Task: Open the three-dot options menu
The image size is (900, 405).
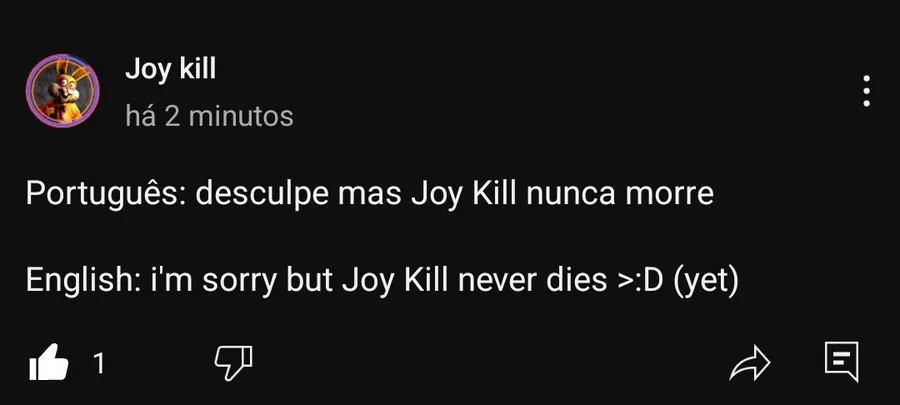Action: (866, 91)
